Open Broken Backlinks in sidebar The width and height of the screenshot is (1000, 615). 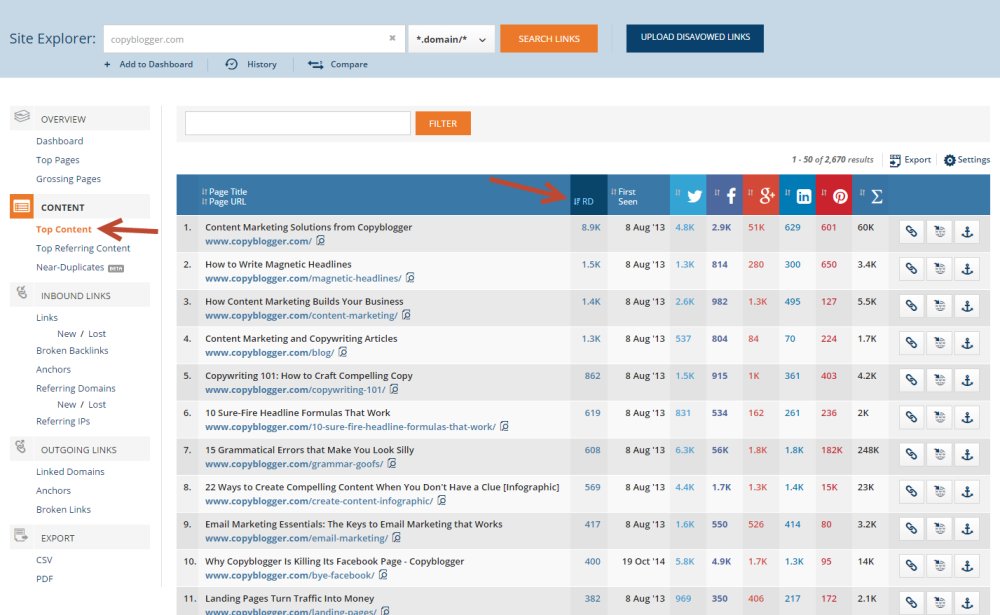pyautogui.click(x=72, y=350)
